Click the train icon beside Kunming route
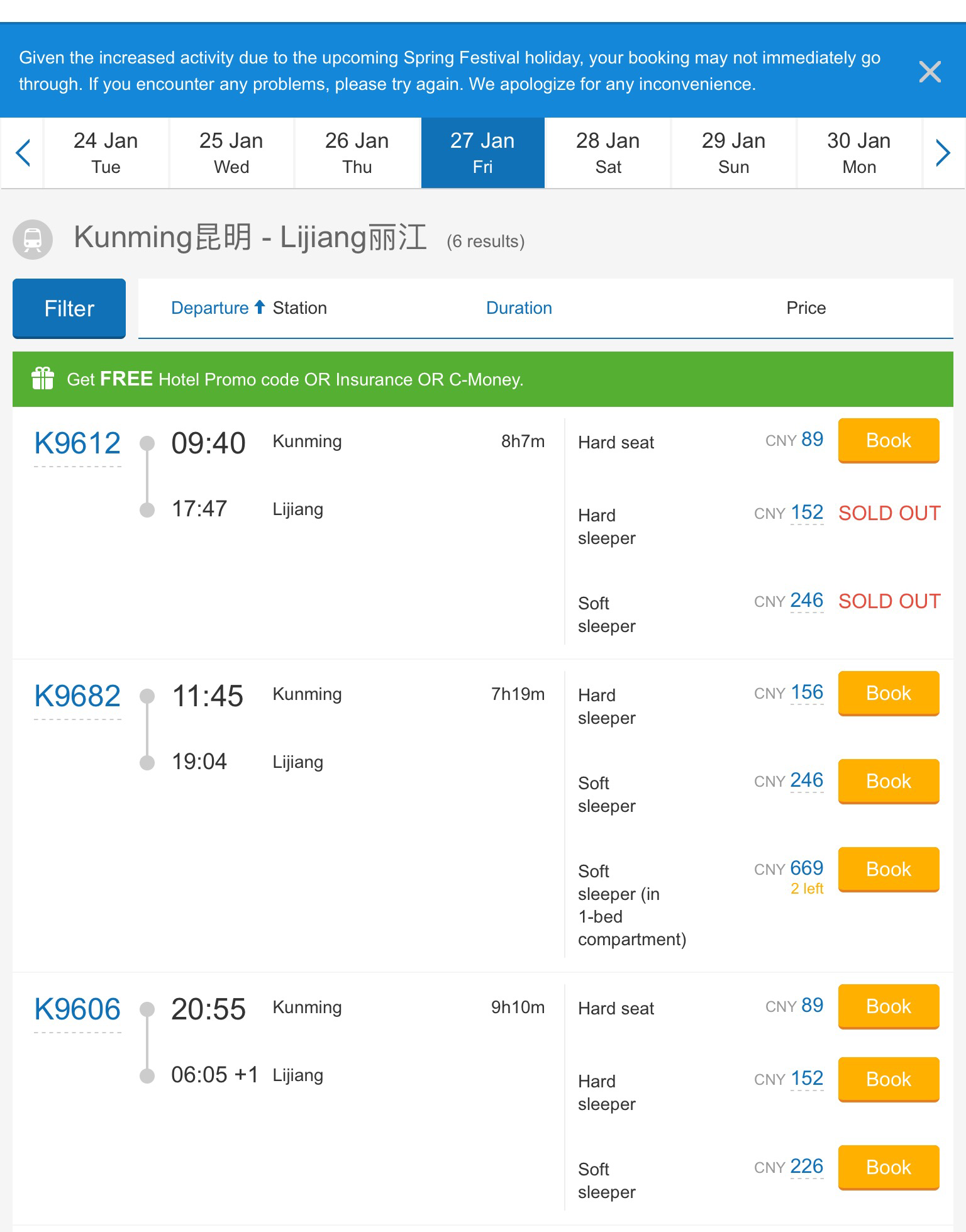 pos(33,240)
